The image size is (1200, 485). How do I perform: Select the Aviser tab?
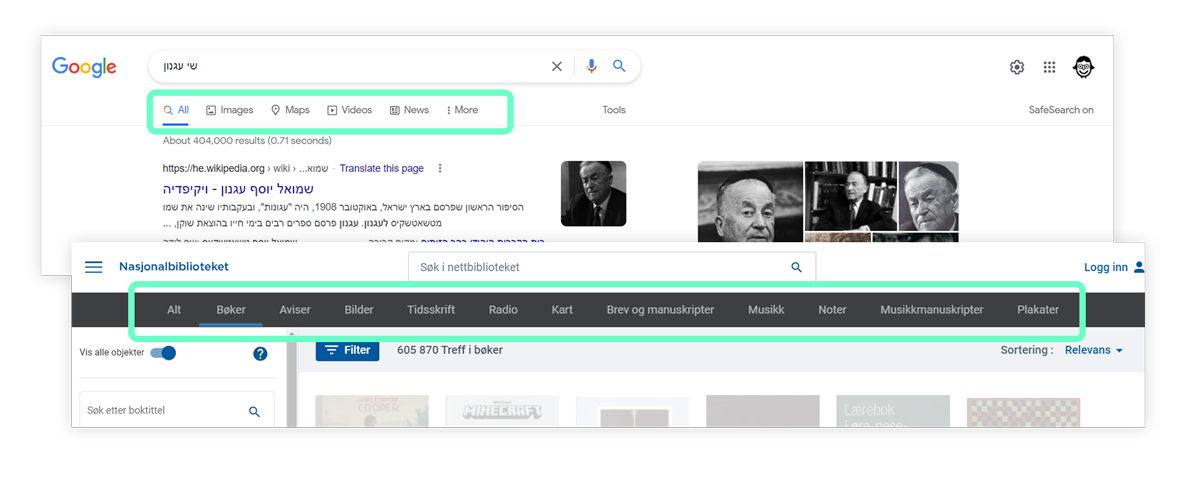pyautogui.click(x=295, y=310)
